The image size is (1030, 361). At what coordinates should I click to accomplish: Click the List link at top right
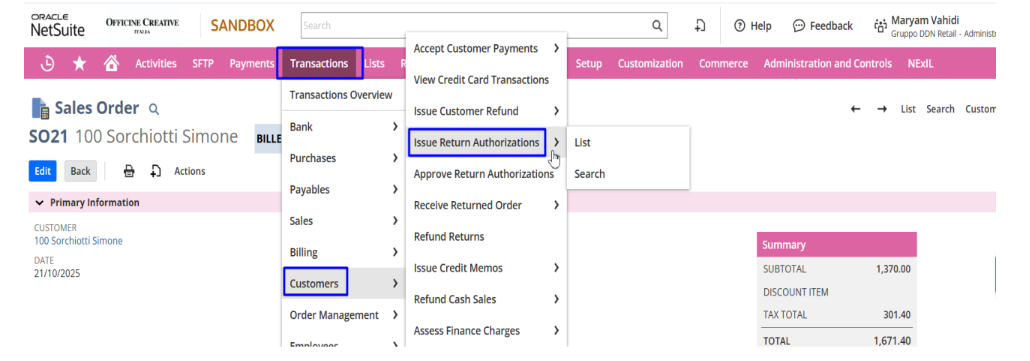(908, 109)
